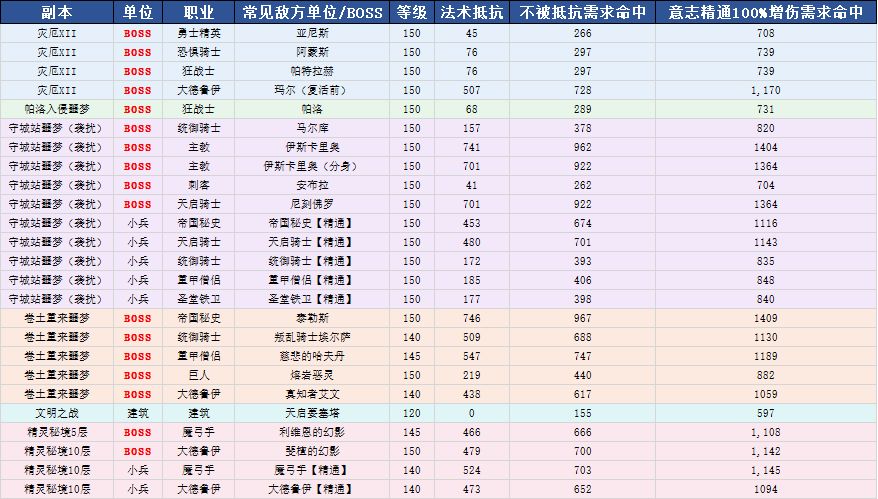Click the 精灵秘境5层 dungeon cell
The height and width of the screenshot is (499, 878).
click(57, 432)
